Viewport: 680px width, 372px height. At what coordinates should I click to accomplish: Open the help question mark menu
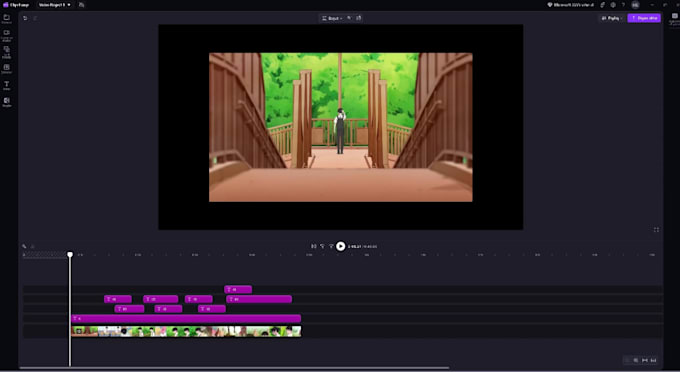coord(624,5)
